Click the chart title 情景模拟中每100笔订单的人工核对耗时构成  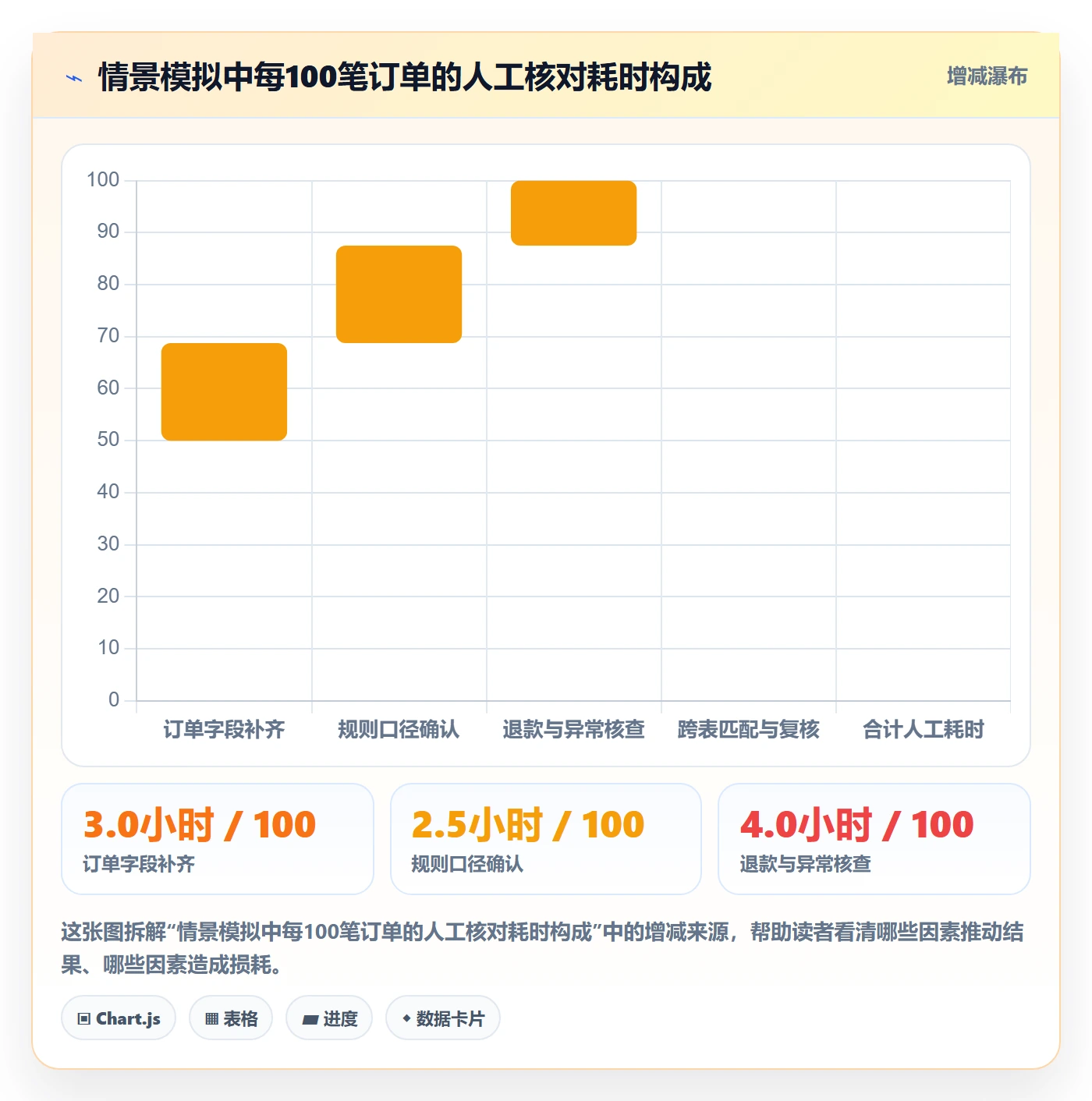(x=405, y=77)
